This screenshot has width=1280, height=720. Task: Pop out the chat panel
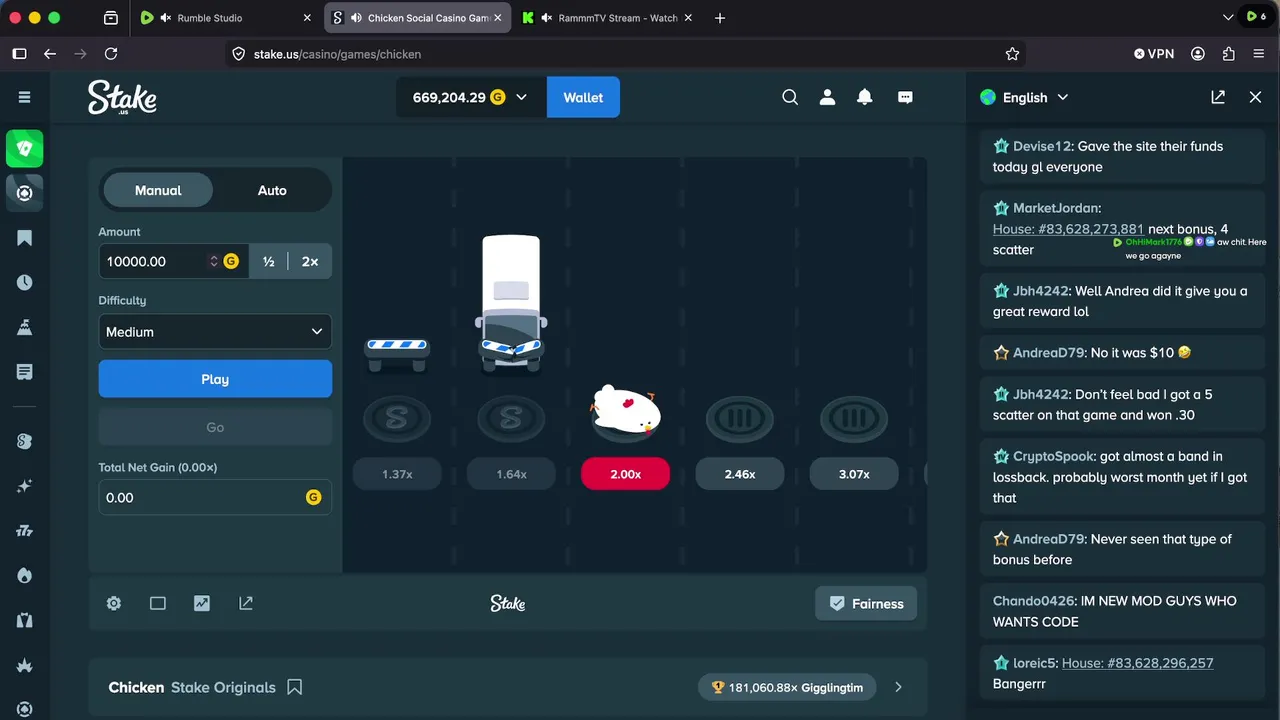point(1218,97)
